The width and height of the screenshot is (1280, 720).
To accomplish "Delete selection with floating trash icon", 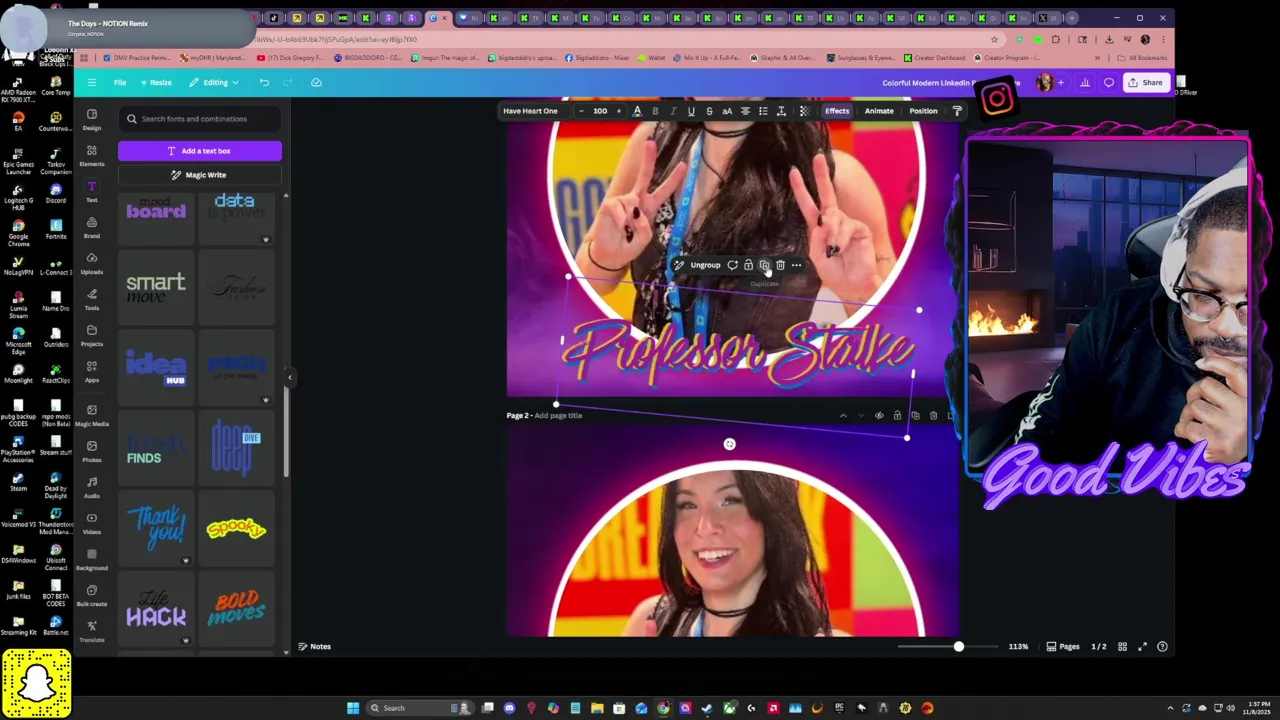I will 780,265.
